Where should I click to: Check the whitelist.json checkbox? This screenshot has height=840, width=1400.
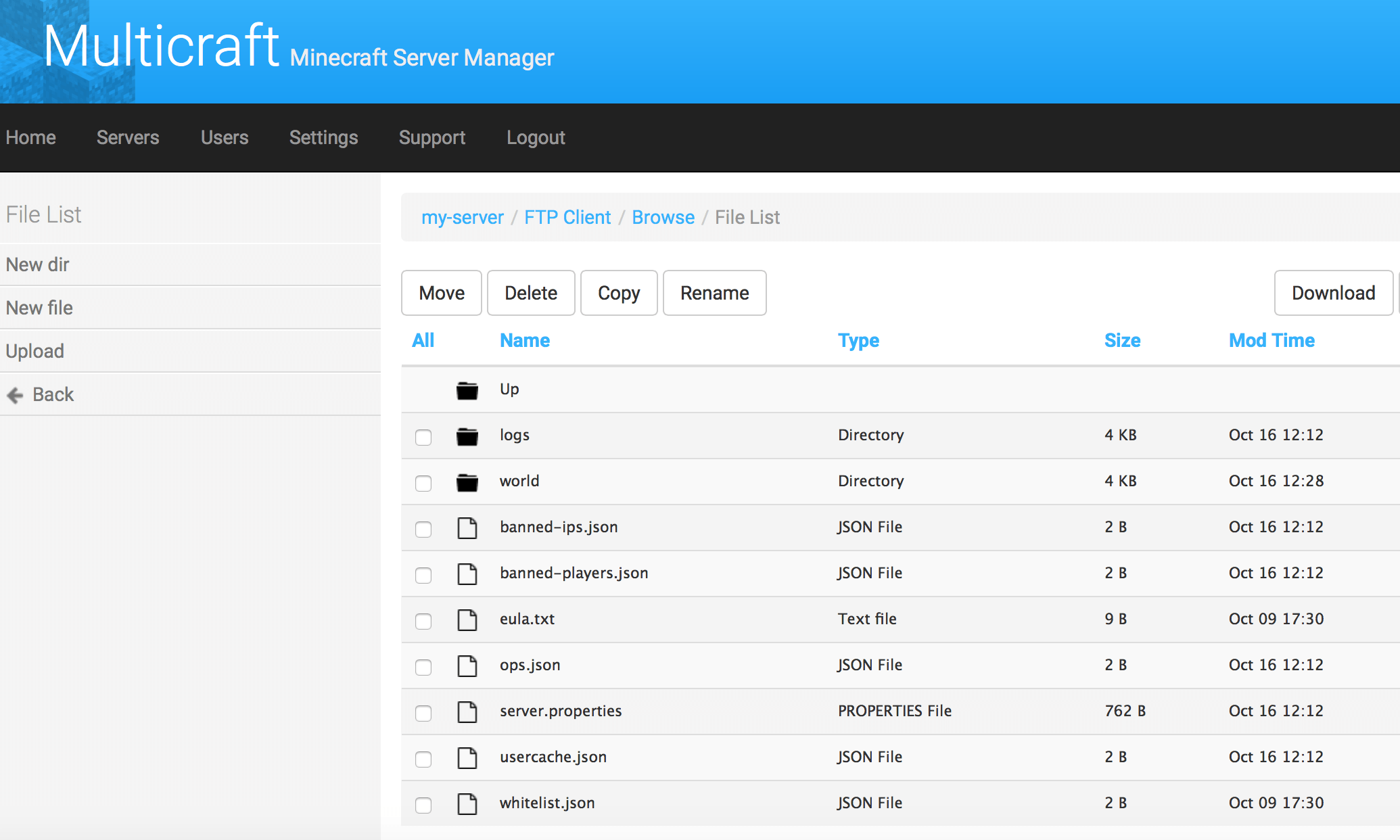point(423,805)
